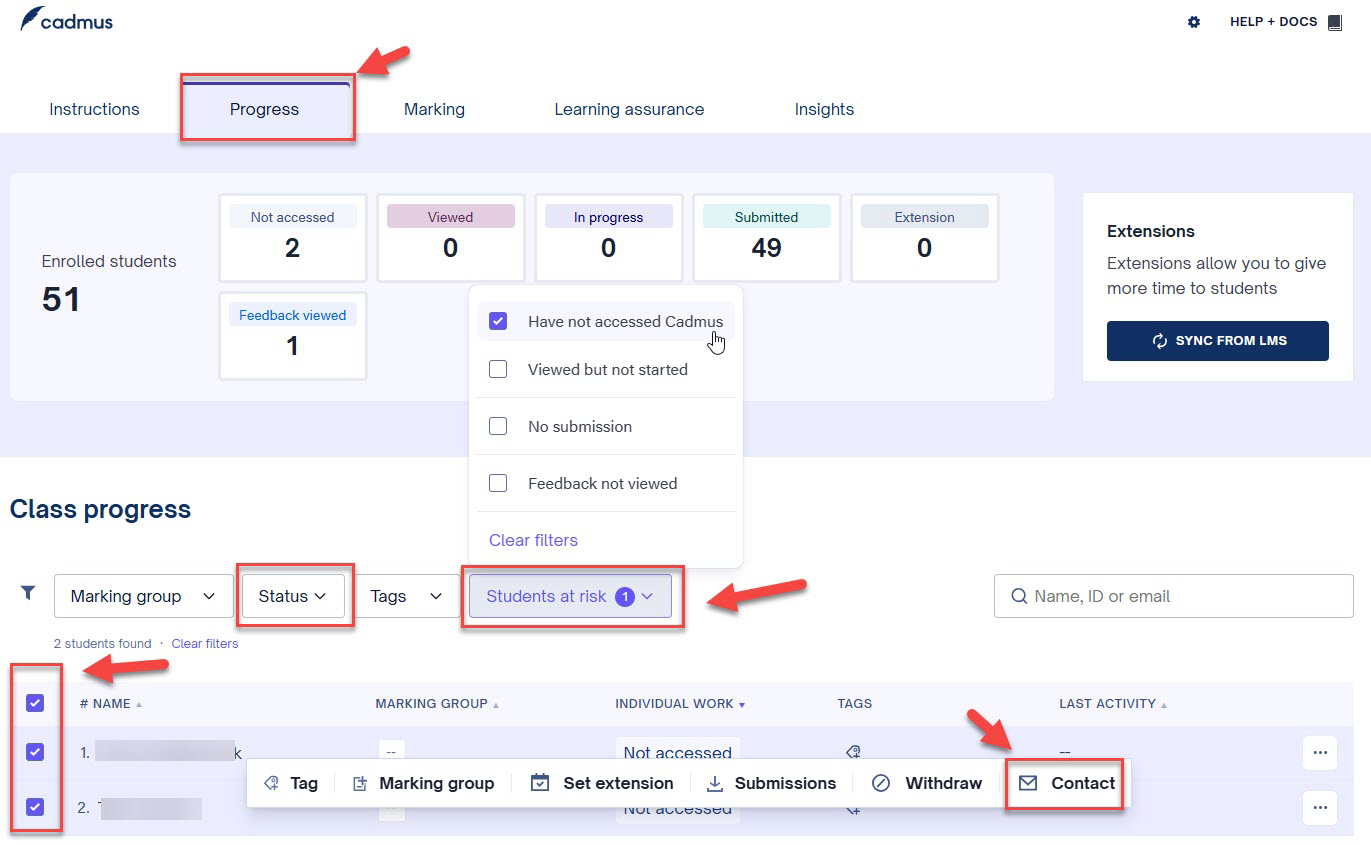Select the Progress tab

pyautogui.click(x=264, y=109)
